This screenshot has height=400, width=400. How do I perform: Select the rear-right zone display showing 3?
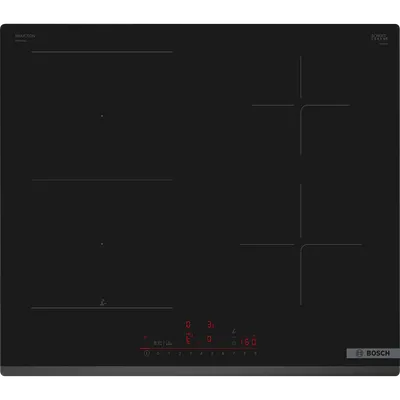coord(211,325)
